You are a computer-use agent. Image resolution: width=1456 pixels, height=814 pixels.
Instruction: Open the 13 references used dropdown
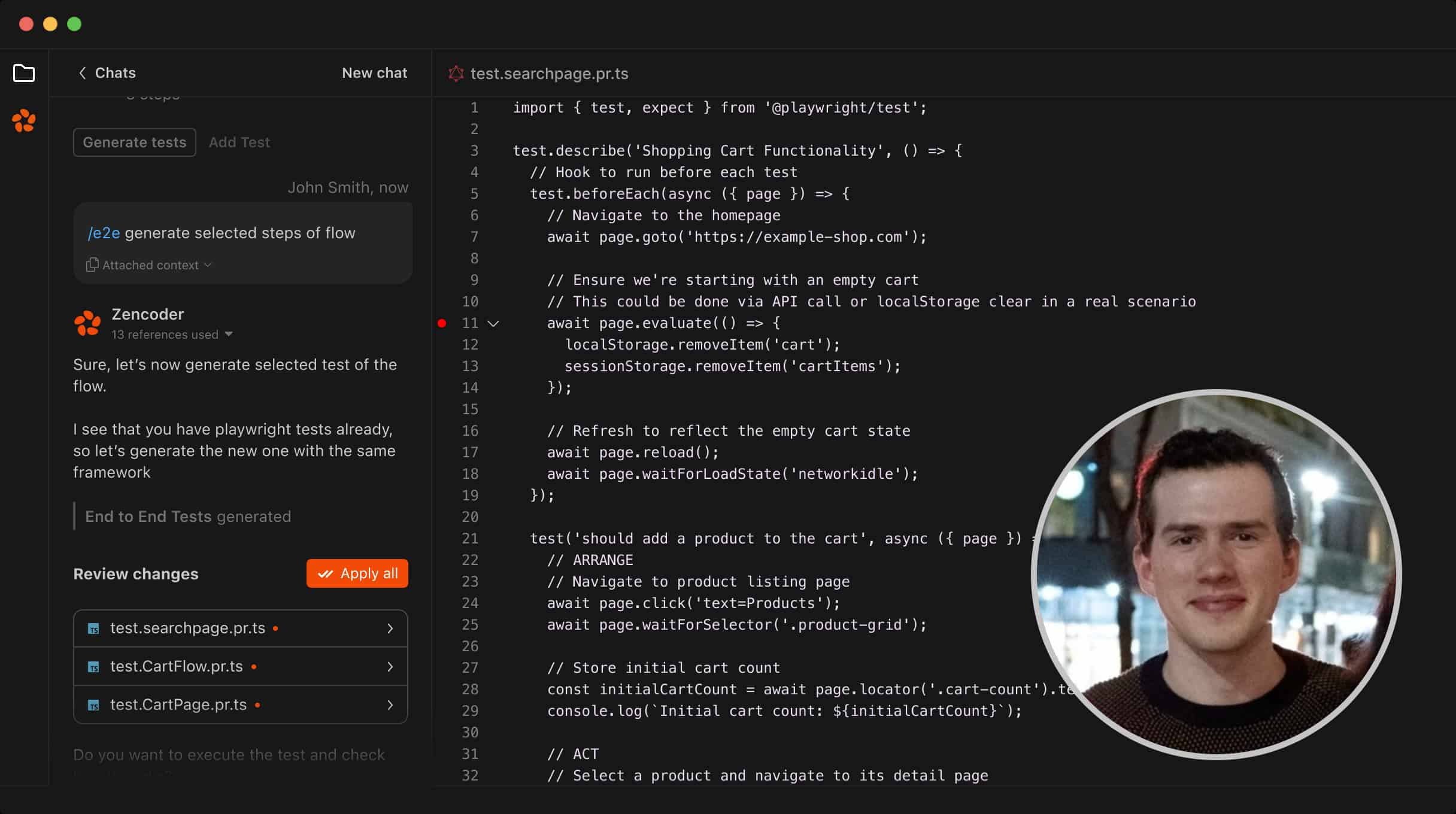click(x=171, y=335)
